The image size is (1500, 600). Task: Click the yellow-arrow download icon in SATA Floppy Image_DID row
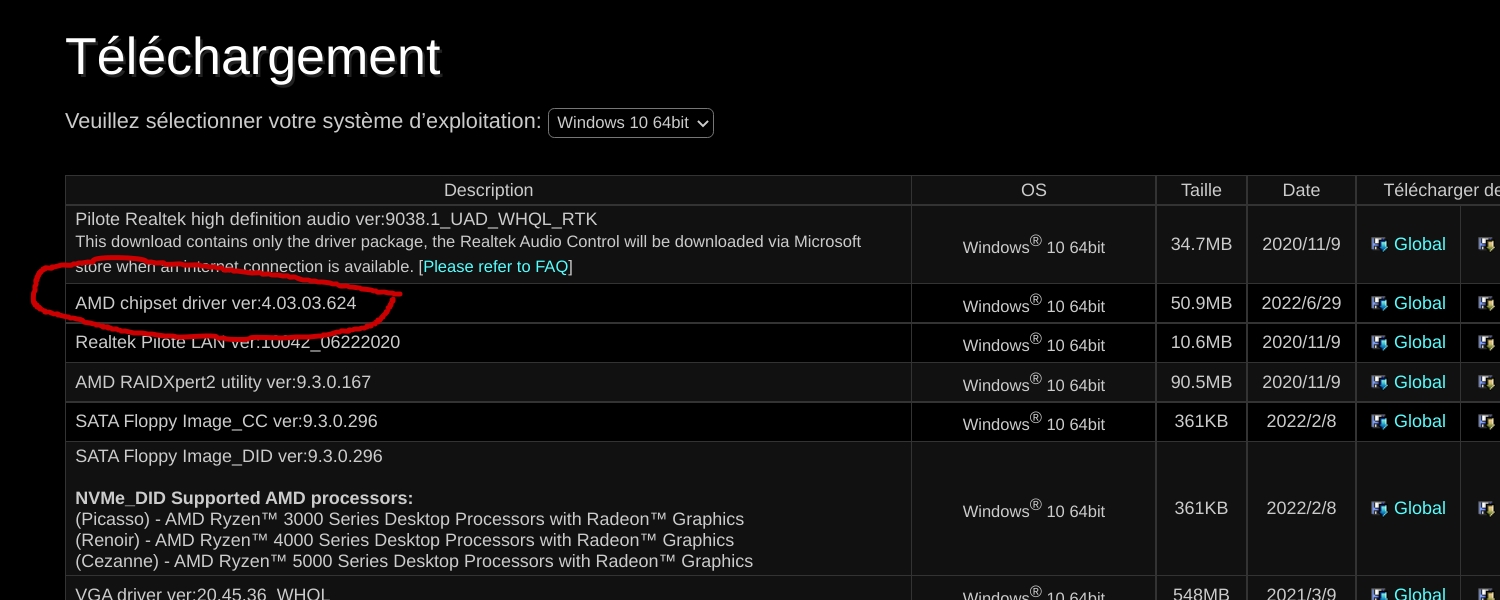(x=1487, y=508)
